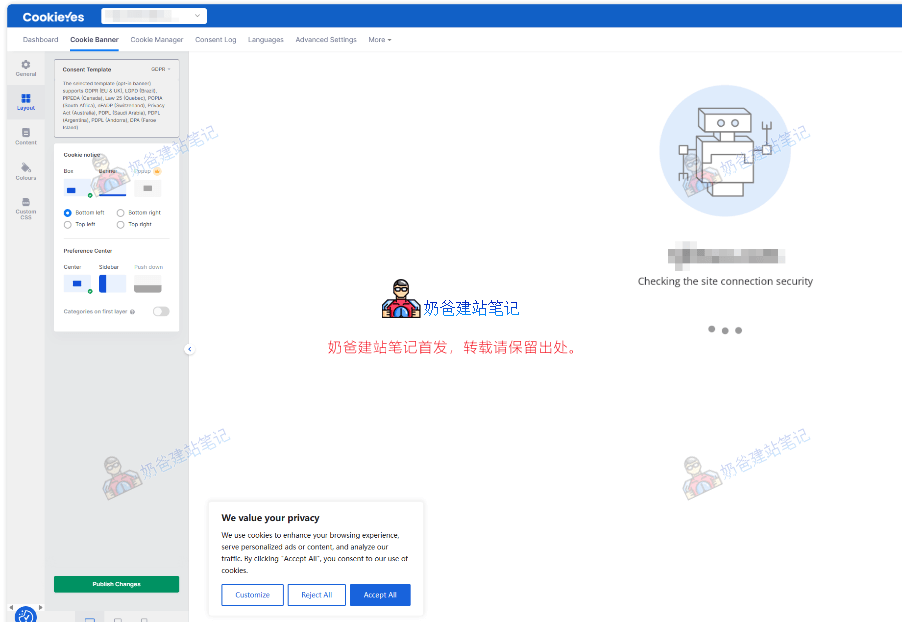The width and height of the screenshot is (902, 622).
Task: Select the Bottom right position radio
Action: 121,213
